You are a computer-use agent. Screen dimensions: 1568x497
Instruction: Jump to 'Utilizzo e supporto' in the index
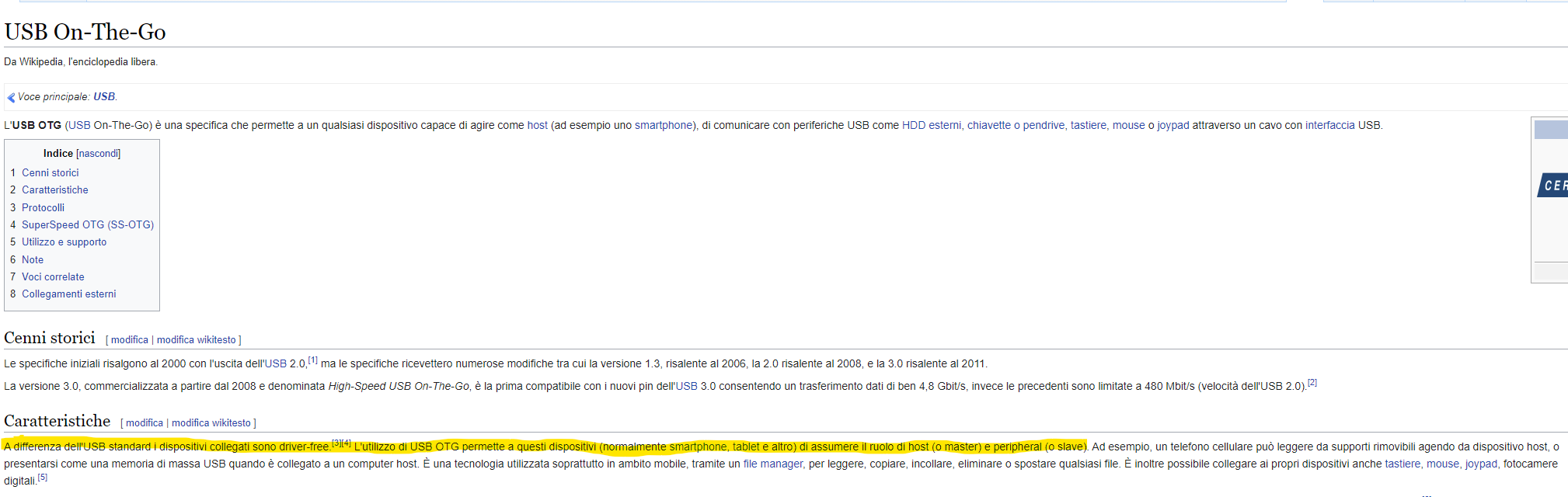(64, 242)
